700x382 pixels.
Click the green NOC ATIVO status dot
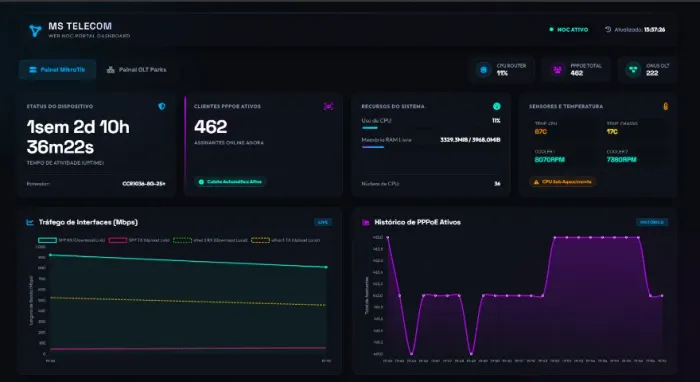click(x=551, y=29)
